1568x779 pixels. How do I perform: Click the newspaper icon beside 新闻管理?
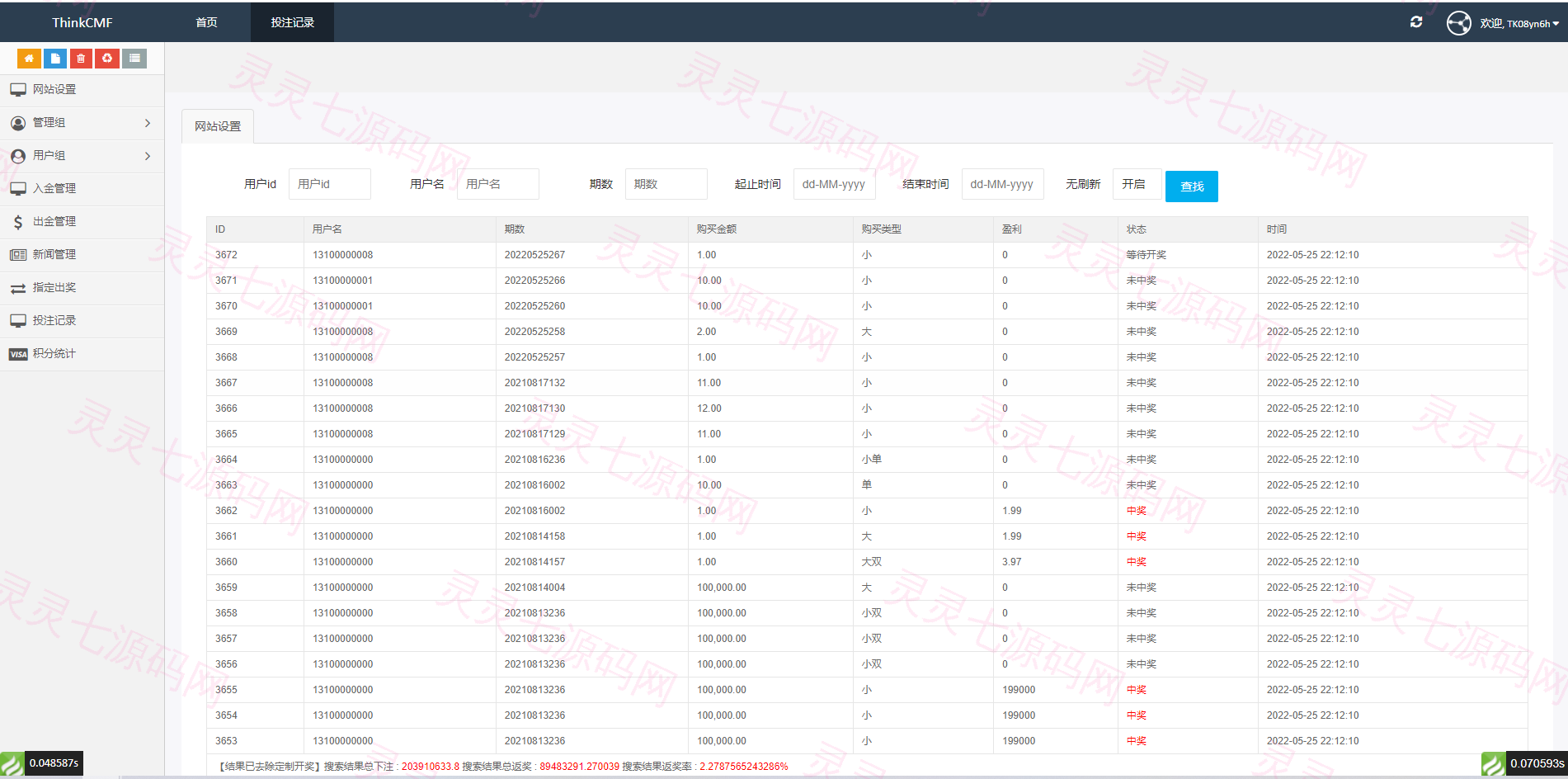click(x=18, y=254)
